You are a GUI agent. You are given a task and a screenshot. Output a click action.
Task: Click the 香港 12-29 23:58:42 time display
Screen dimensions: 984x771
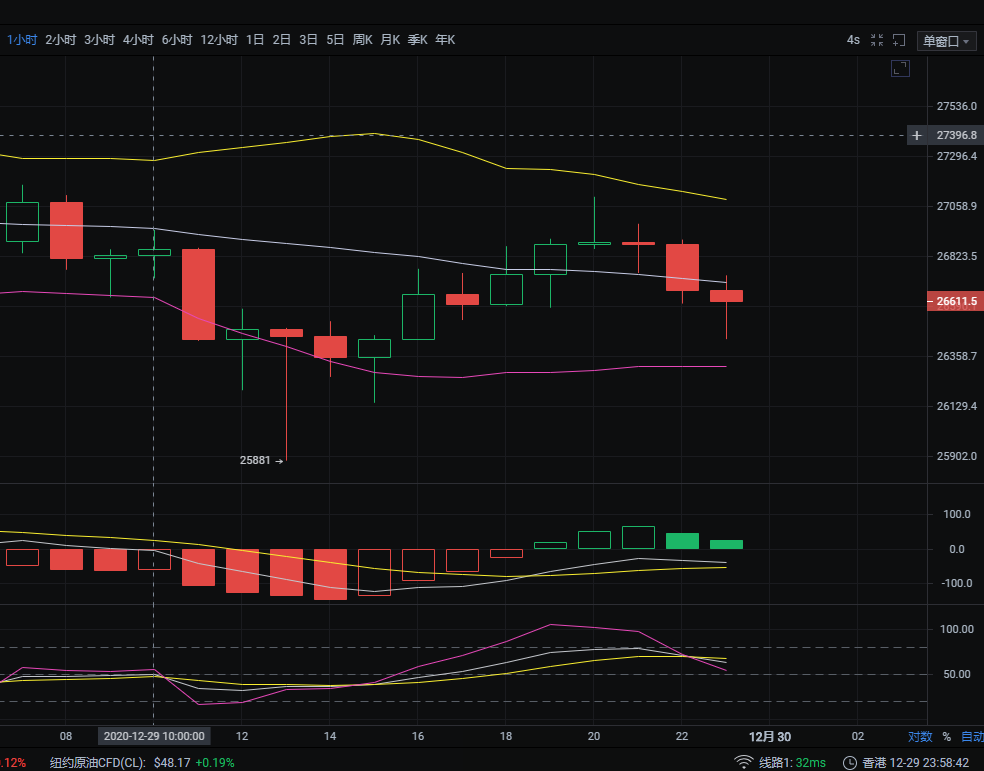pyautogui.click(x=916, y=763)
